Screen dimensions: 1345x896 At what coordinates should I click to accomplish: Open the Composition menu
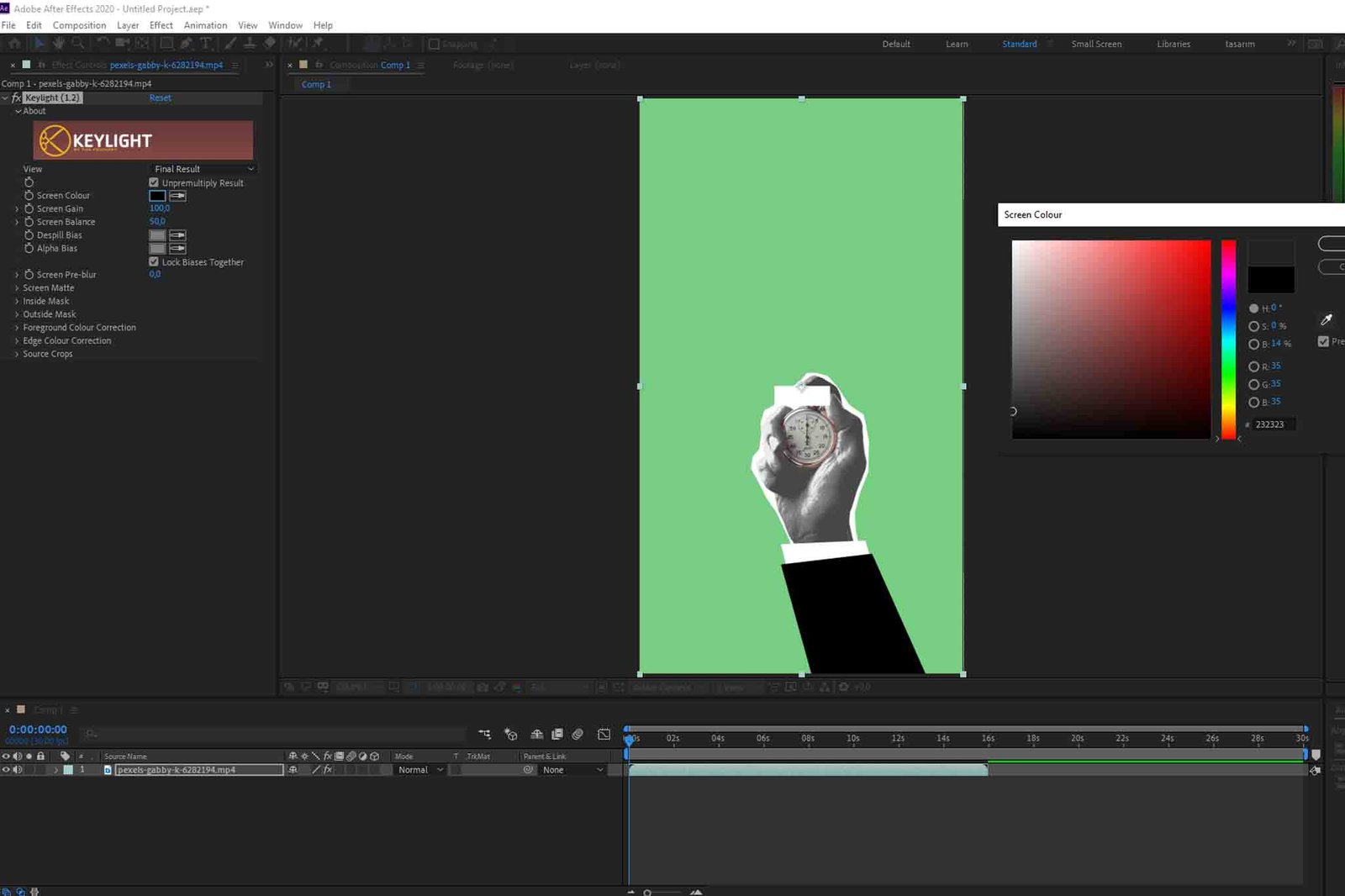click(79, 25)
